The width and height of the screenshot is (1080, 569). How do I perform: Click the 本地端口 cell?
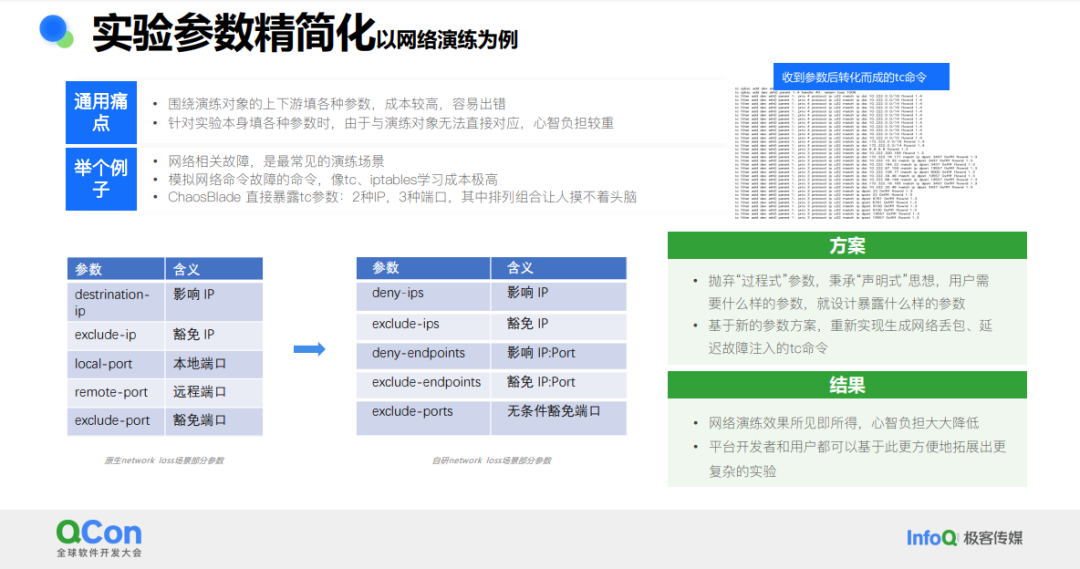(214, 364)
